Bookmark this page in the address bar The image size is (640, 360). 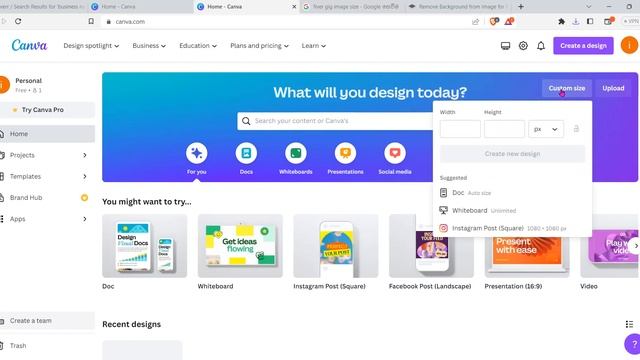coord(91,21)
